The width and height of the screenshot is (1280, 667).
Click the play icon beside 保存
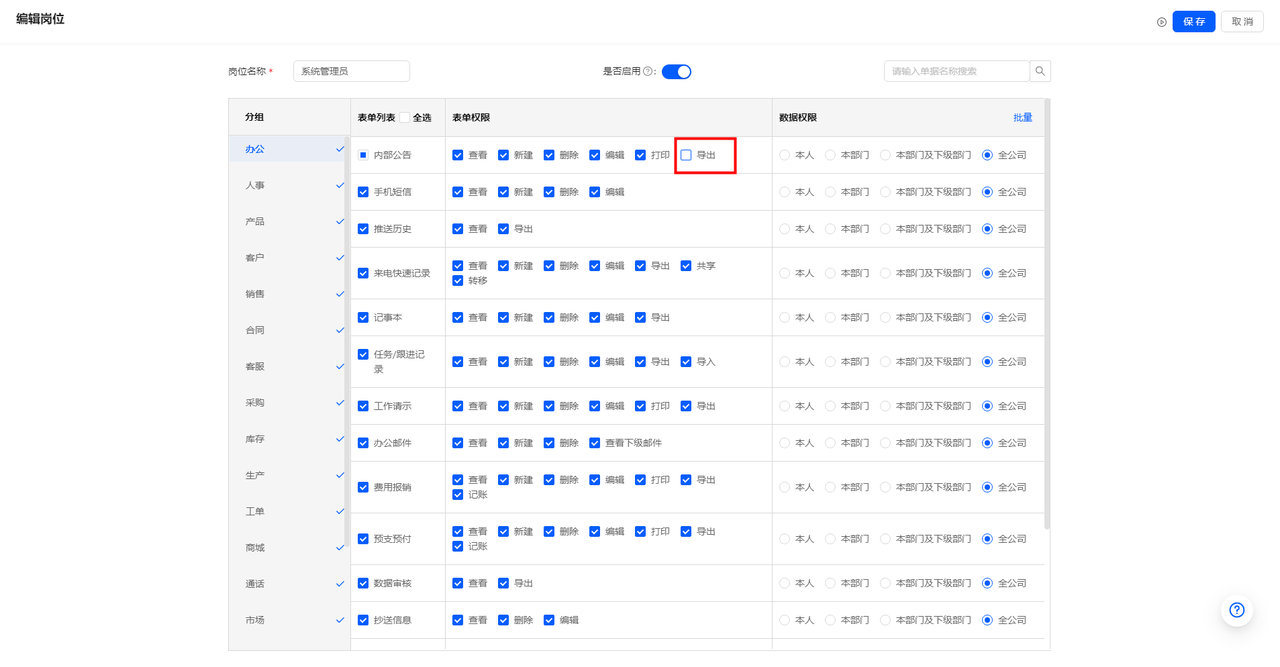pos(1161,22)
